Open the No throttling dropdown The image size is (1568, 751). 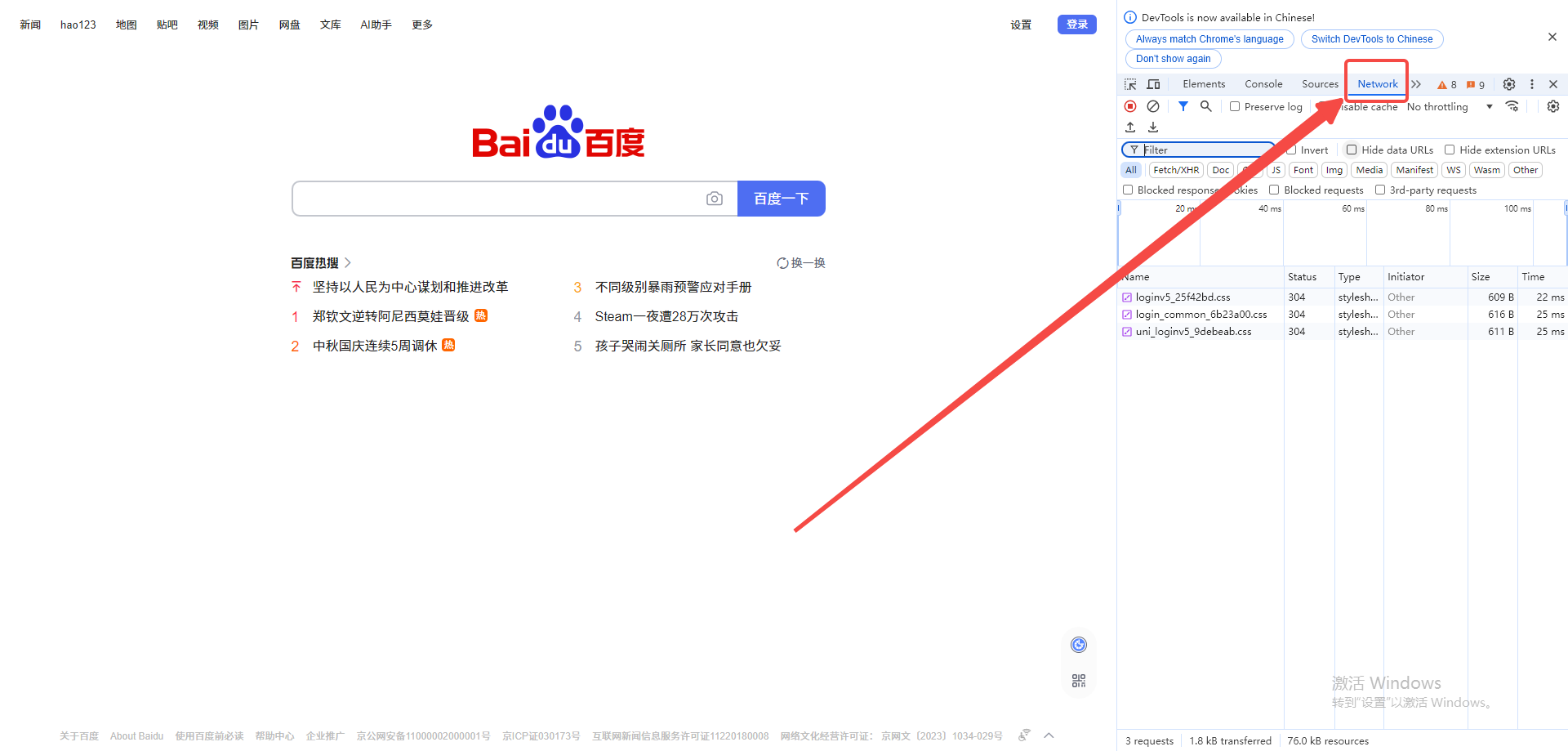(1450, 106)
